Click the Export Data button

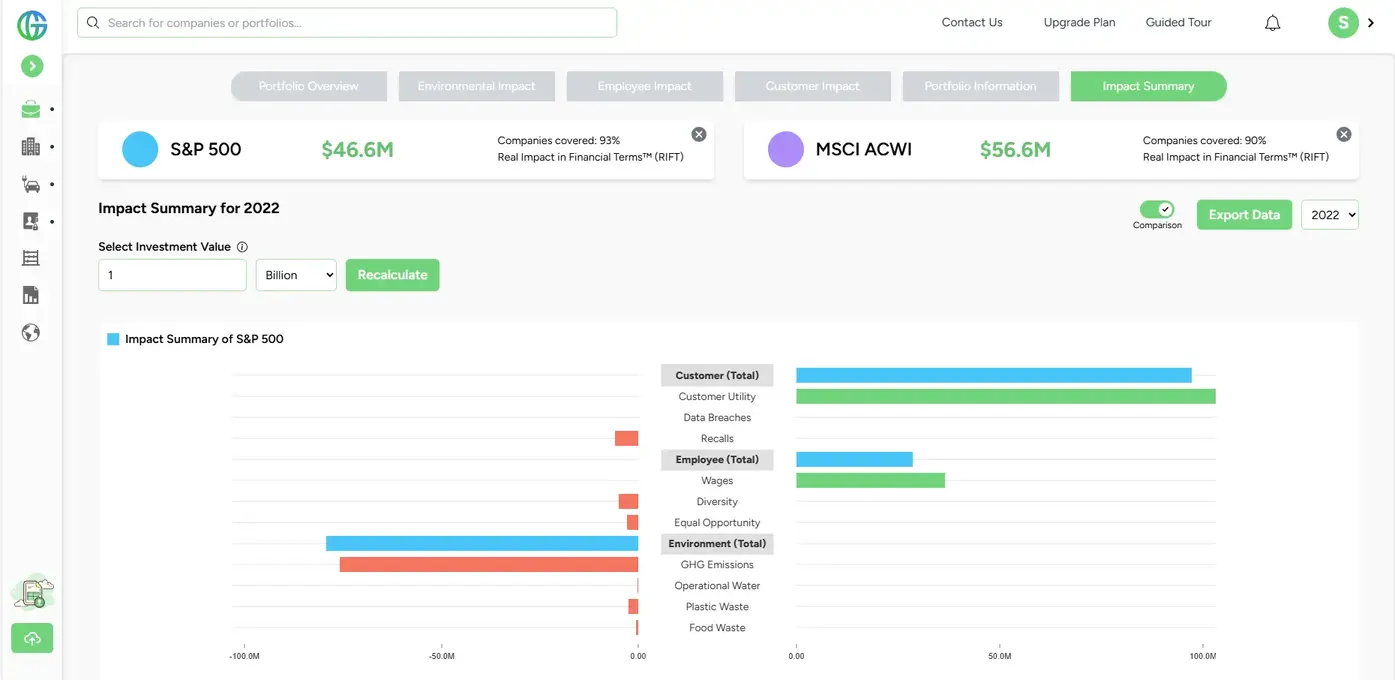pos(1244,215)
